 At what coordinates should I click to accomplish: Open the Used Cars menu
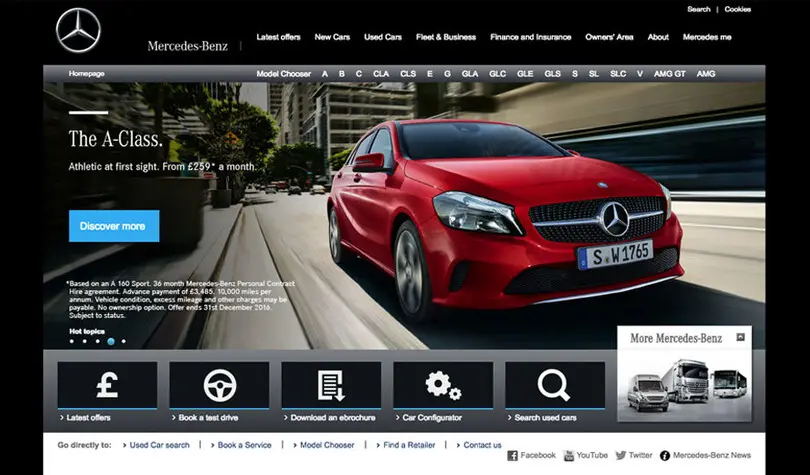(x=383, y=37)
